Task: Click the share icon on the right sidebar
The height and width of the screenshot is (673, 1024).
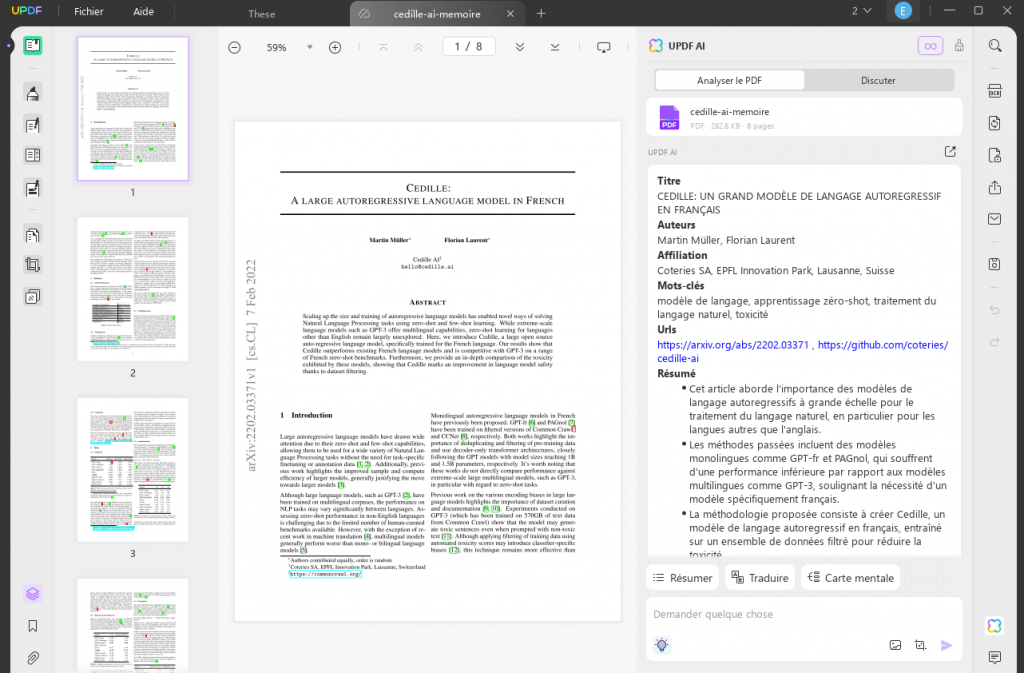Action: 995,187
